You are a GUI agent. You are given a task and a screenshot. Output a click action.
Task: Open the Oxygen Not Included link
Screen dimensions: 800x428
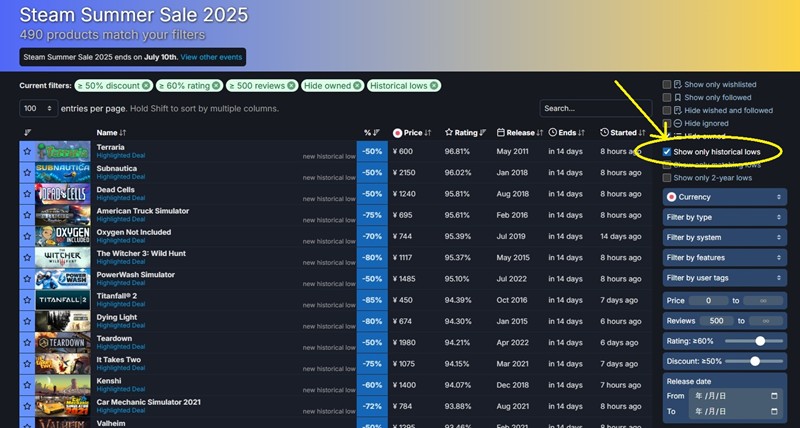(134, 232)
